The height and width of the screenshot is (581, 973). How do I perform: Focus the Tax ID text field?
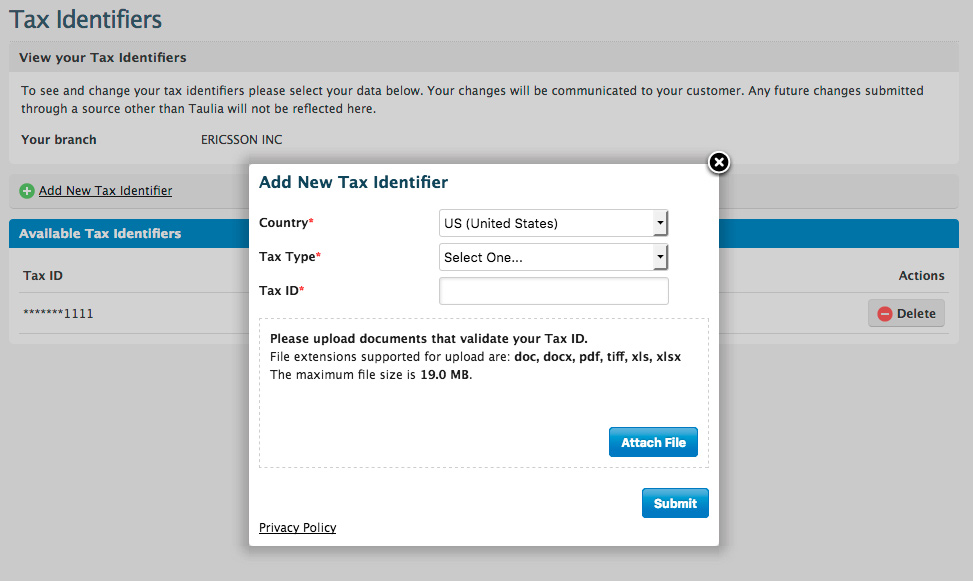554,291
